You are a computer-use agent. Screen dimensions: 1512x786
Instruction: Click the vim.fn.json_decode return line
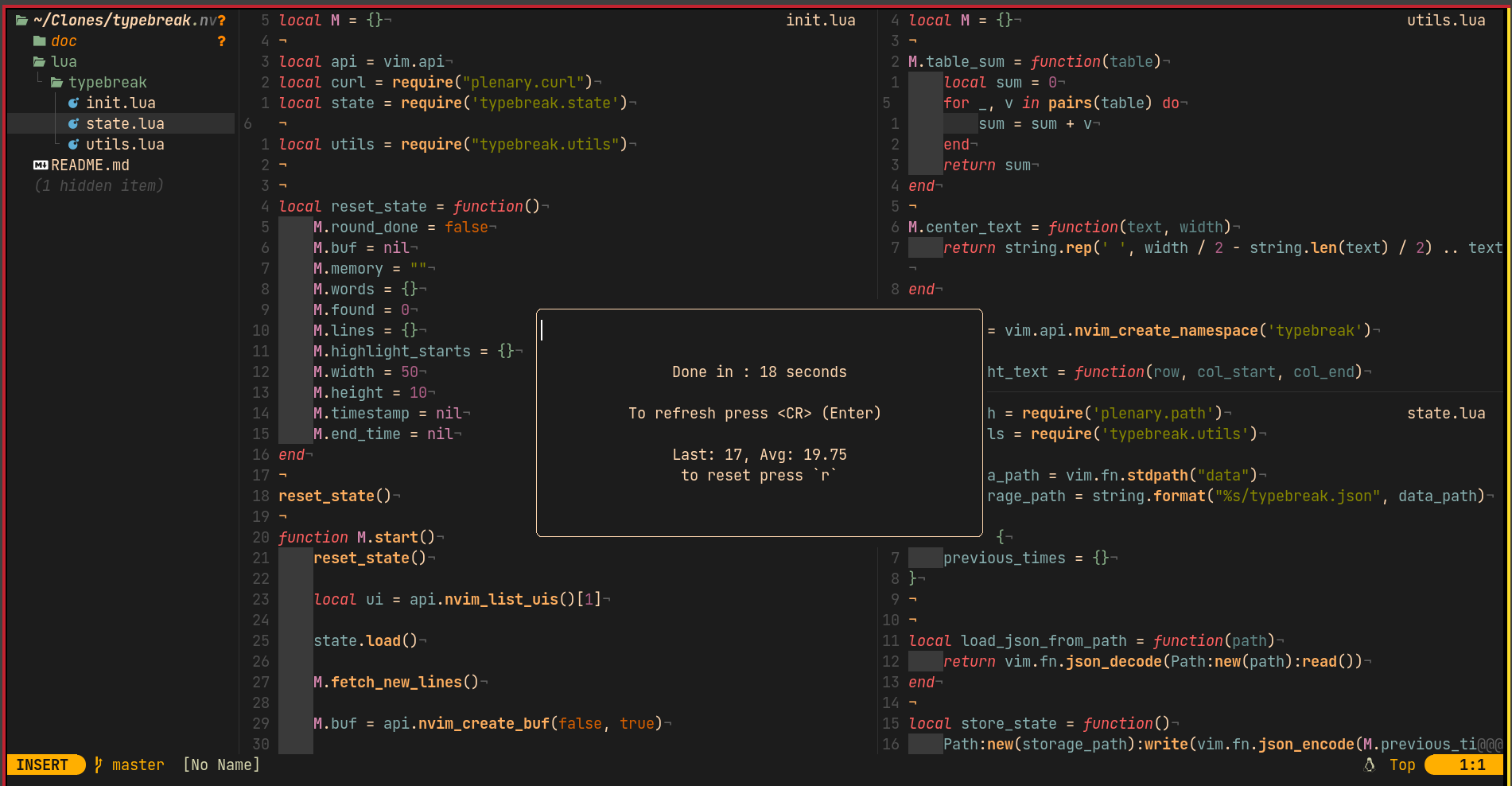coord(1152,661)
